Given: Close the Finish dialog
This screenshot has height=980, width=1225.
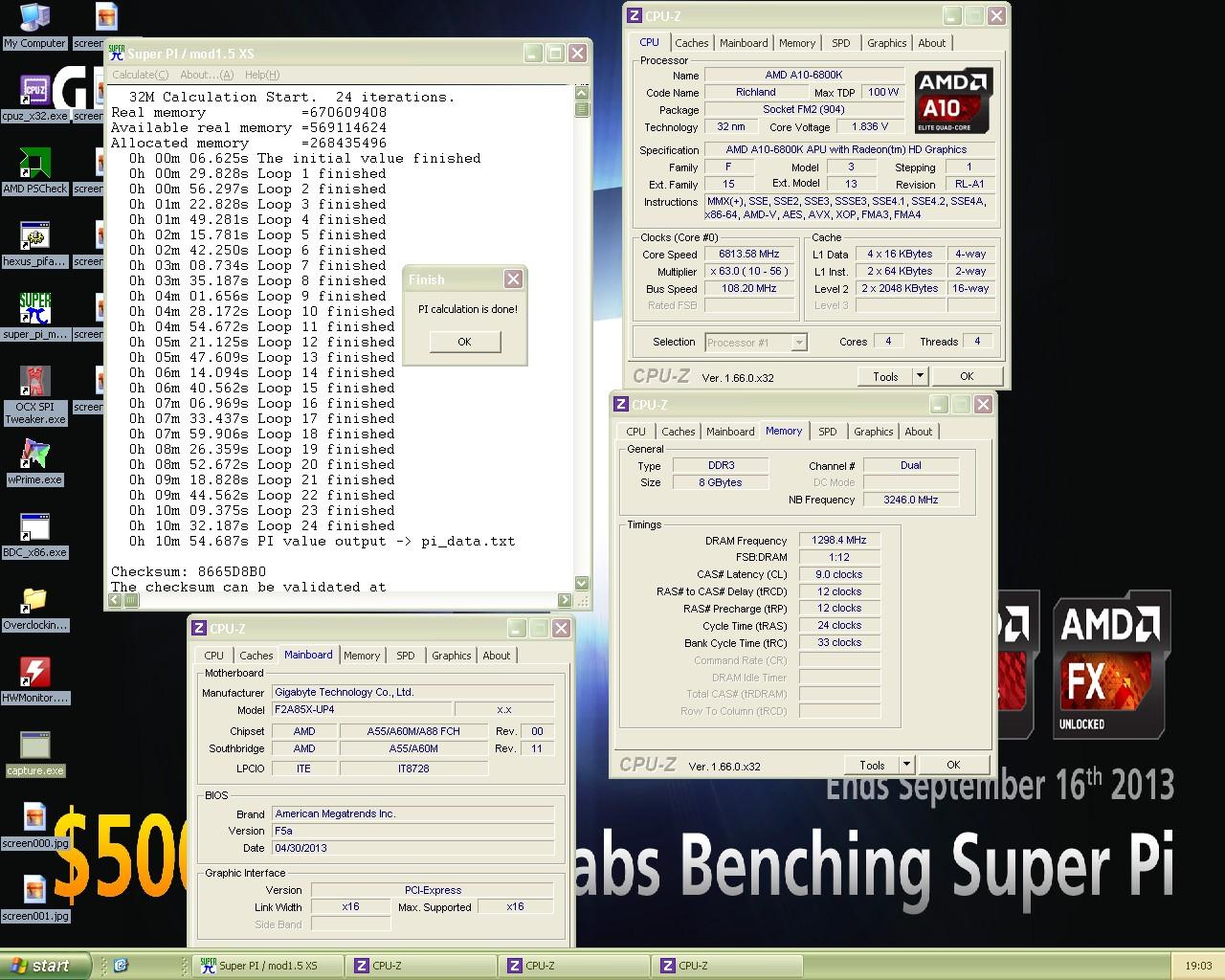Looking at the screenshot, I should (x=513, y=279).
